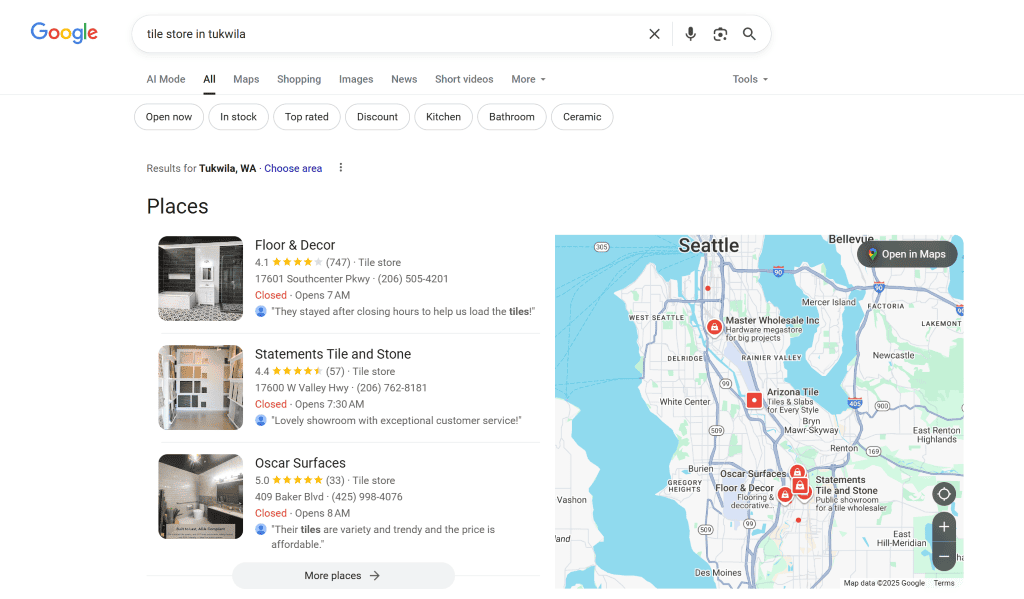Enable the Top rated filter chip

pyautogui.click(x=306, y=117)
